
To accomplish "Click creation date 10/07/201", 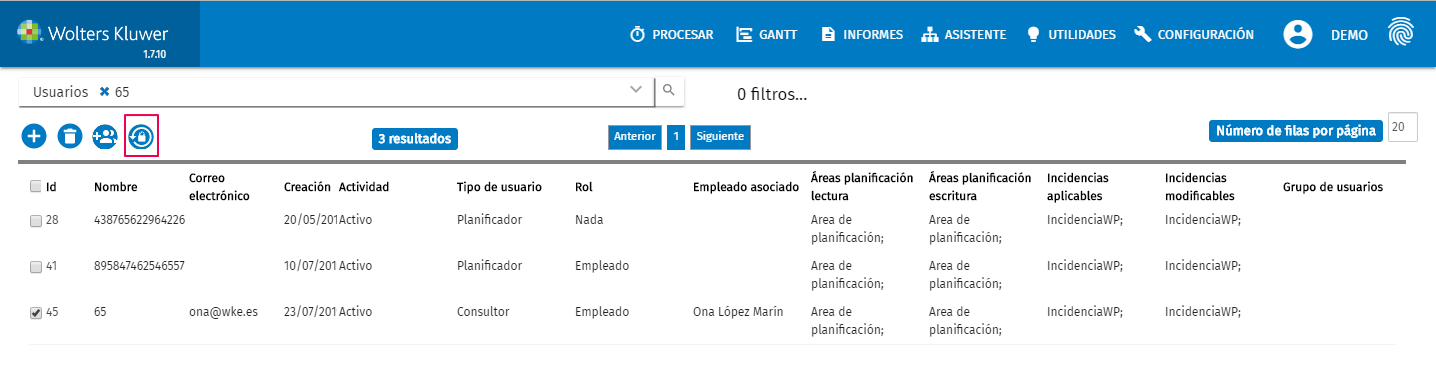I will click(311, 266).
